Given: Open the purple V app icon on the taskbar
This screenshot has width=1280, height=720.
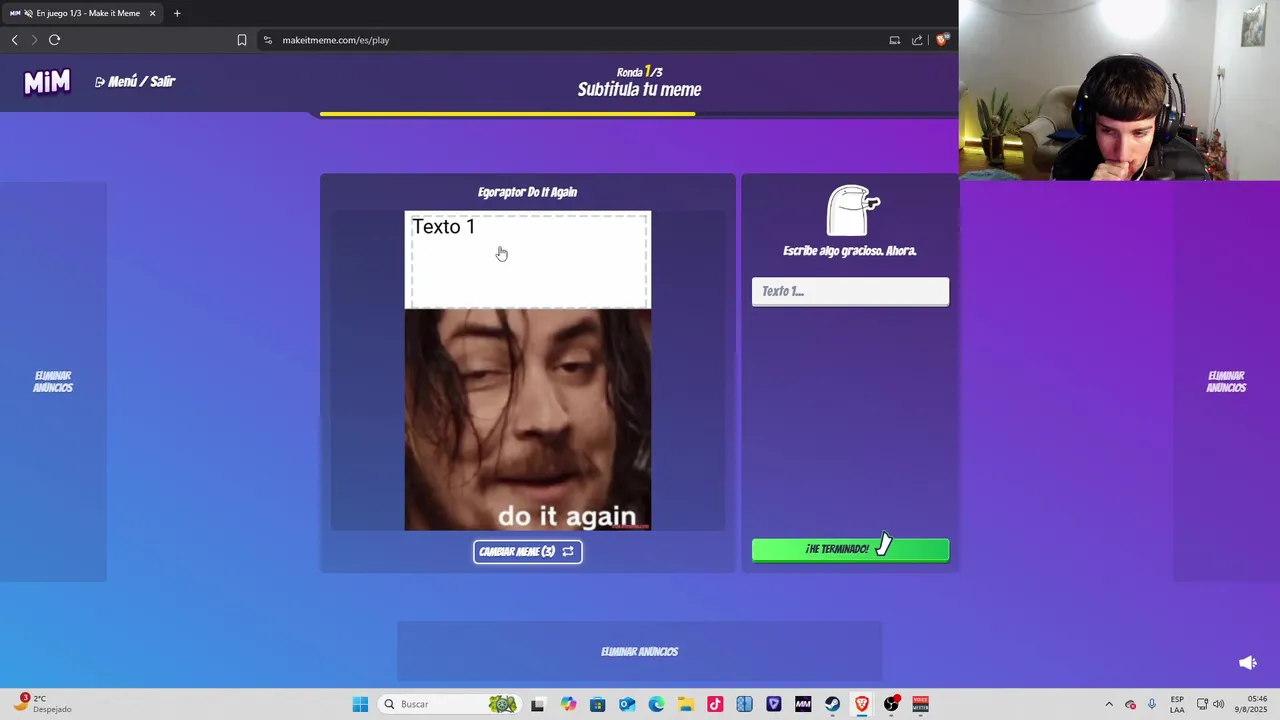Looking at the screenshot, I should [x=774, y=704].
